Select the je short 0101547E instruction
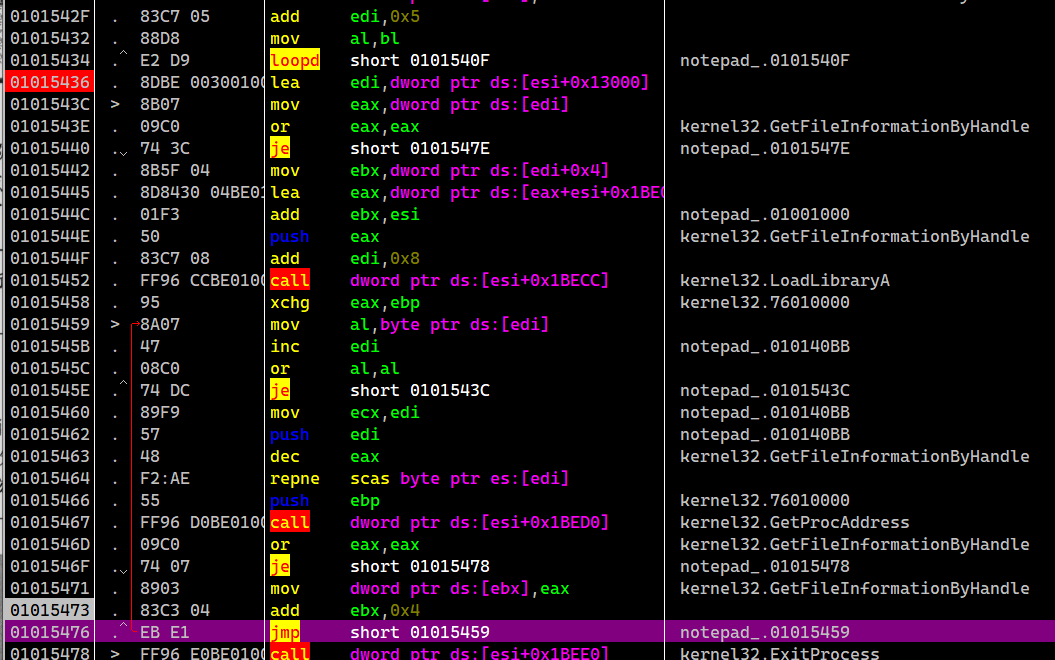Image resolution: width=1055 pixels, height=660 pixels. pos(419,148)
